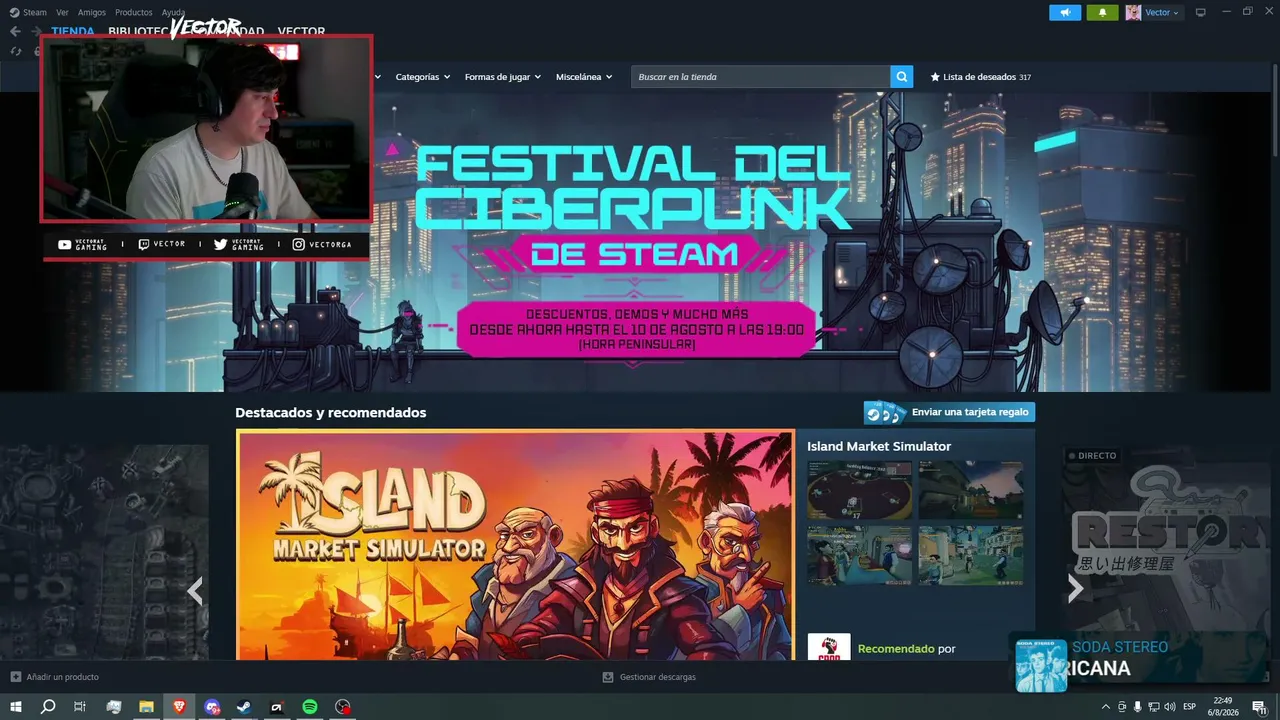View the top-right Island Market Simulator screenshot
This screenshot has height=720, width=1280.
(x=971, y=490)
